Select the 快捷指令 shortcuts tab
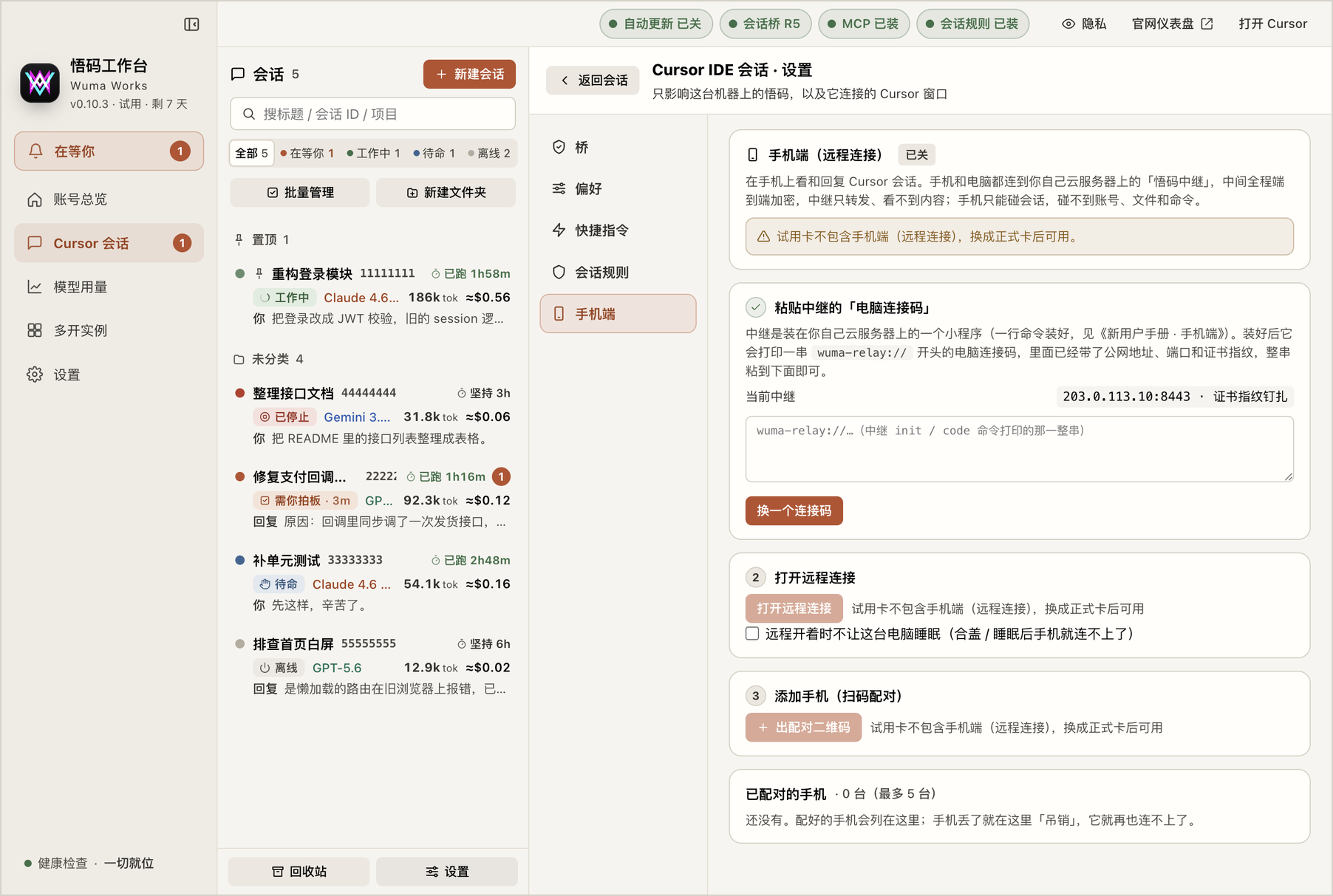Viewport: 1333px width, 896px height. (618, 230)
